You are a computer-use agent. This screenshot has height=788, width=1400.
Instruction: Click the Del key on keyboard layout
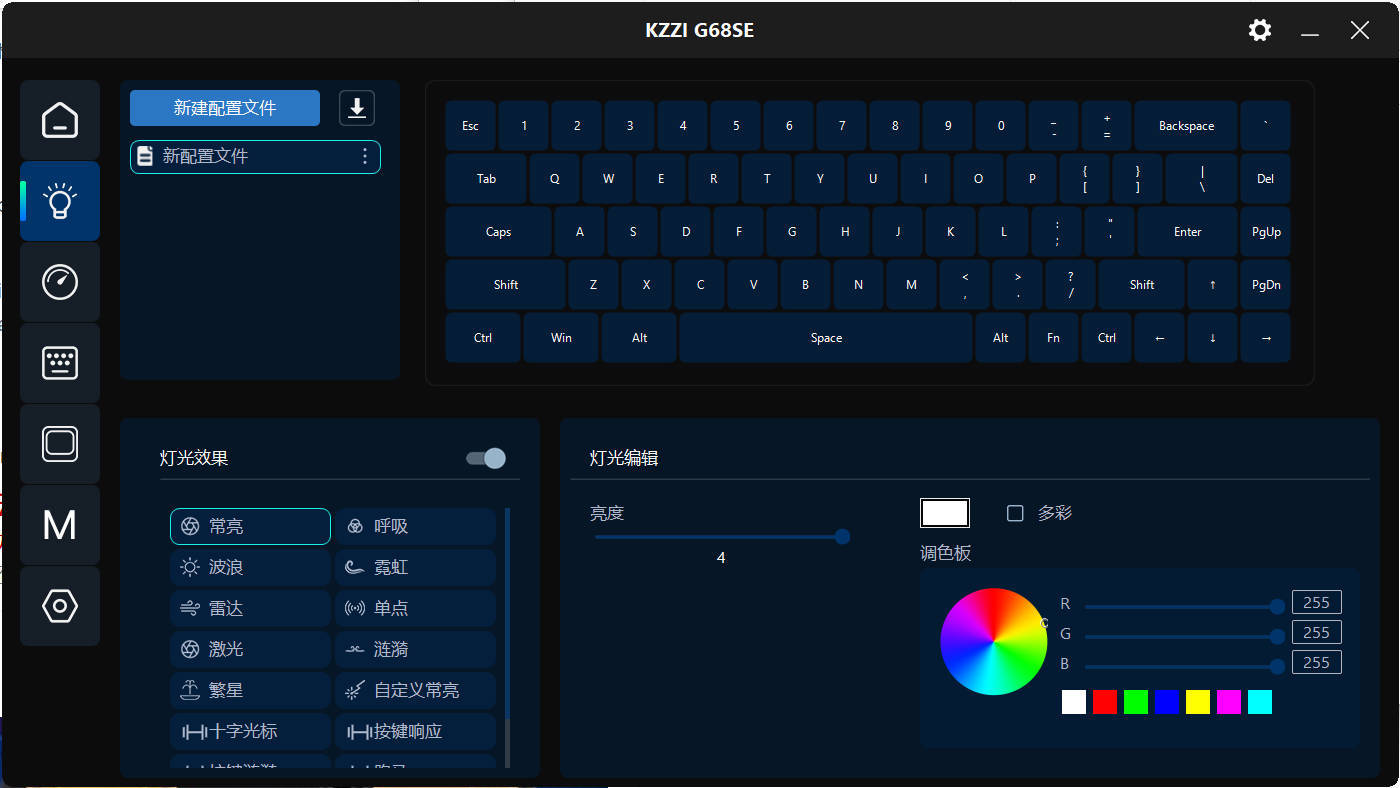1265,179
